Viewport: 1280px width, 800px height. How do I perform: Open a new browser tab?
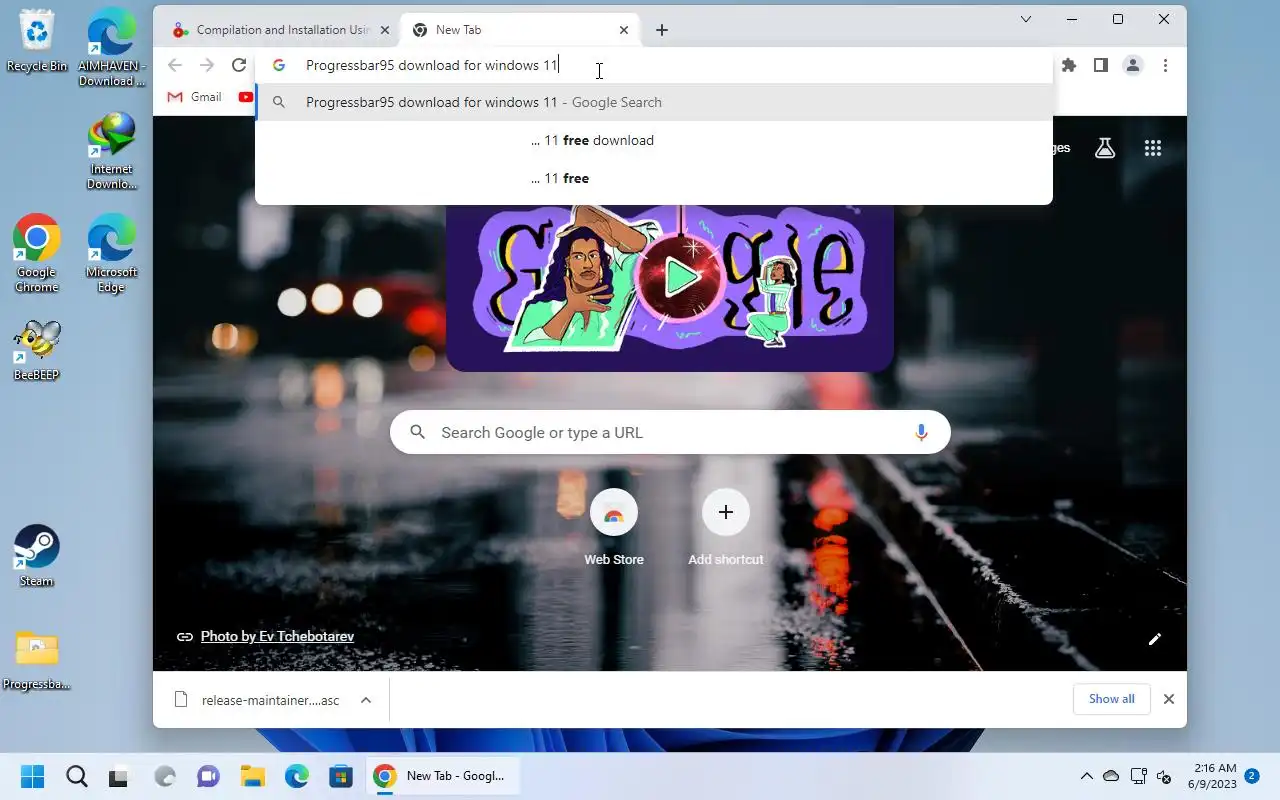[x=662, y=30]
